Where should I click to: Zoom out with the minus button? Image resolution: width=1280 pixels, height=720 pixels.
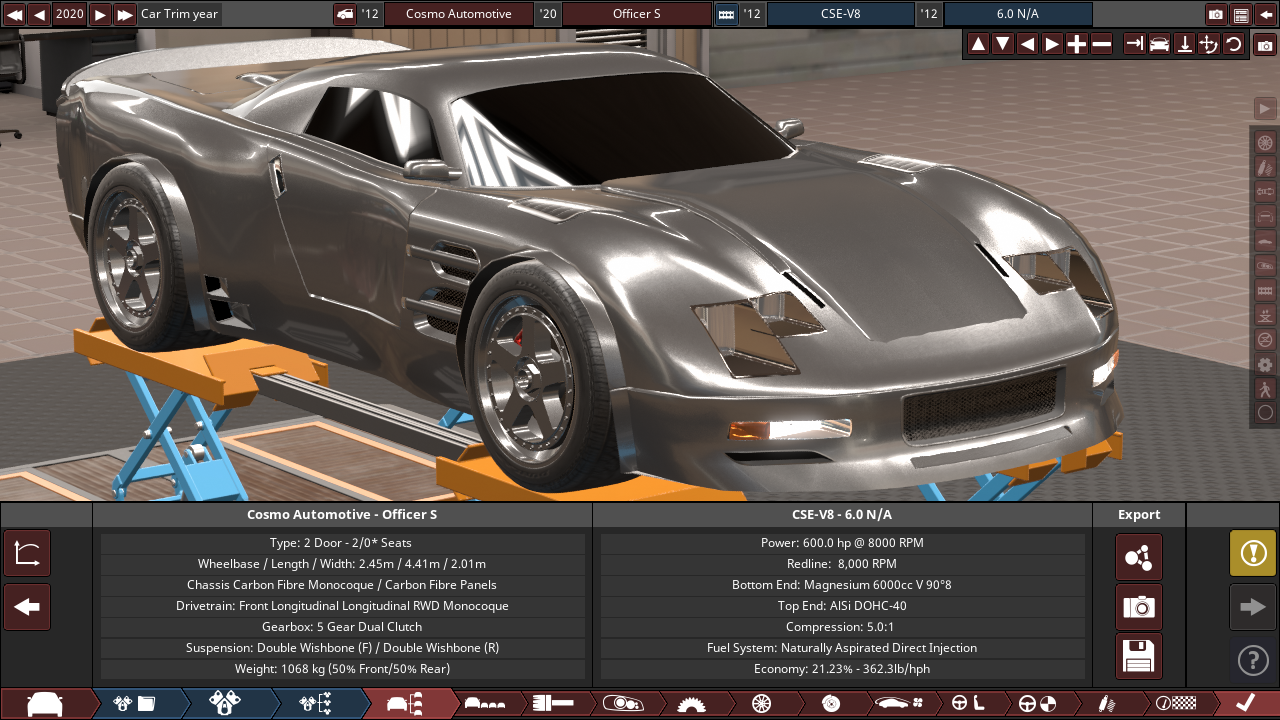[1102, 44]
